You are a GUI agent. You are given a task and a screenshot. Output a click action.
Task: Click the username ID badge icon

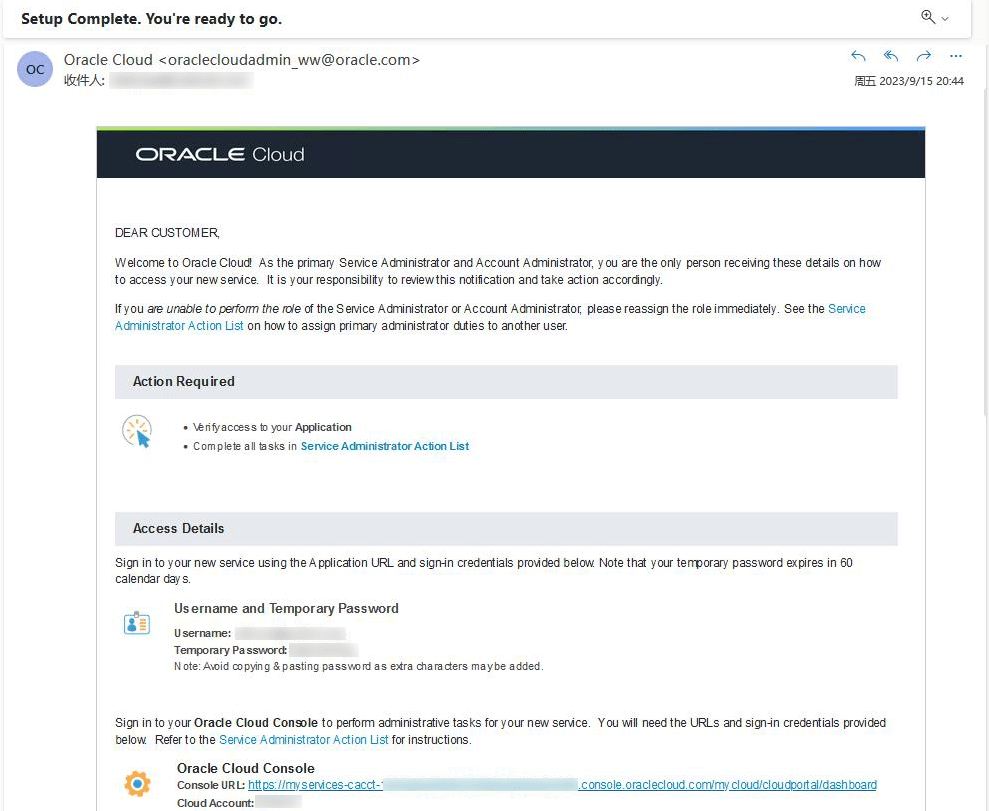[137, 623]
